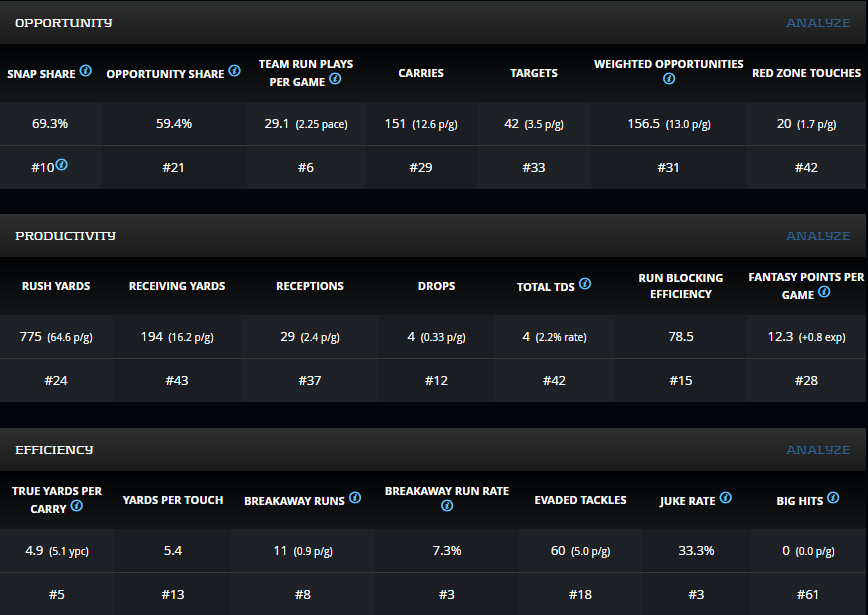Click the Efficiency section header
The height and width of the screenshot is (615, 868).
(x=54, y=450)
